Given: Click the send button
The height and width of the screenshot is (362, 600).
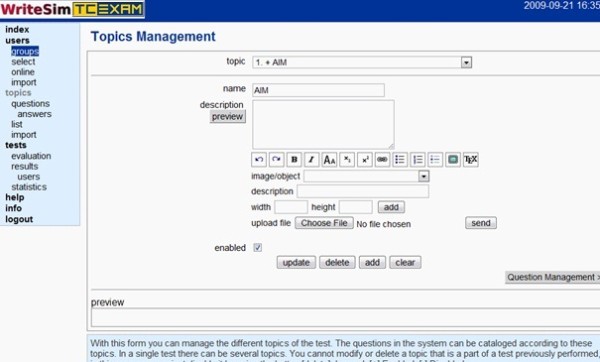Looking at the screenshot, I should point(481,223).
